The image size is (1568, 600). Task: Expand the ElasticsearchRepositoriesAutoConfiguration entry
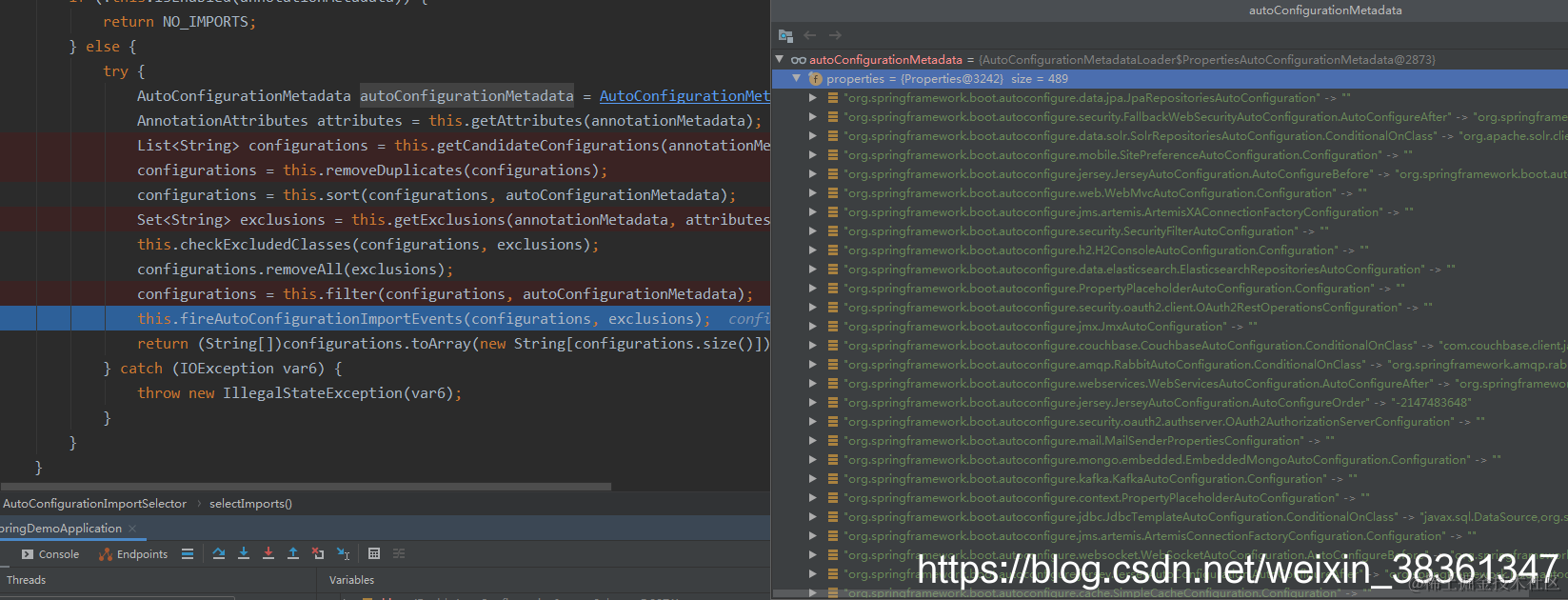[813, 270]
